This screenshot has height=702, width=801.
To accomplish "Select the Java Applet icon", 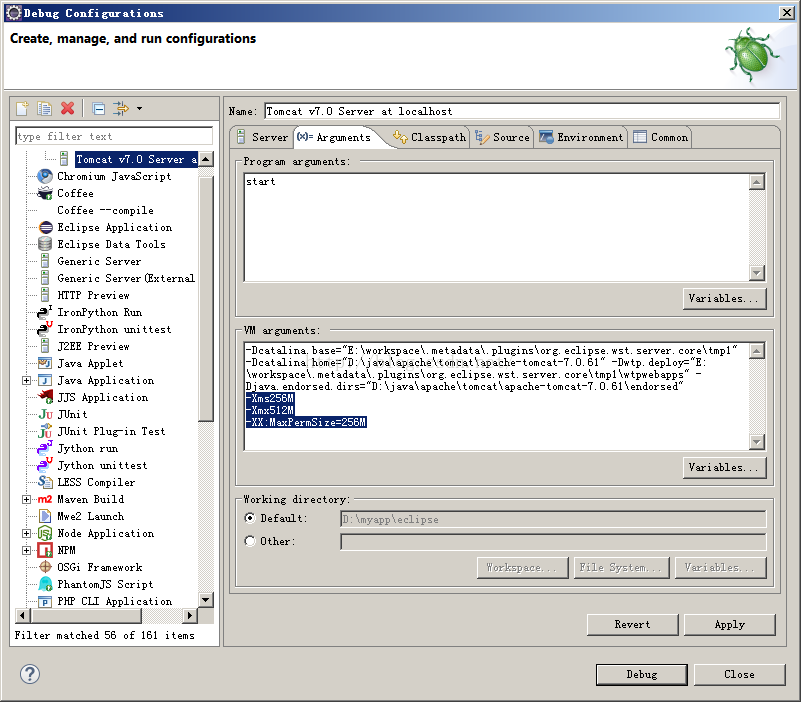I will pos(45,363).
